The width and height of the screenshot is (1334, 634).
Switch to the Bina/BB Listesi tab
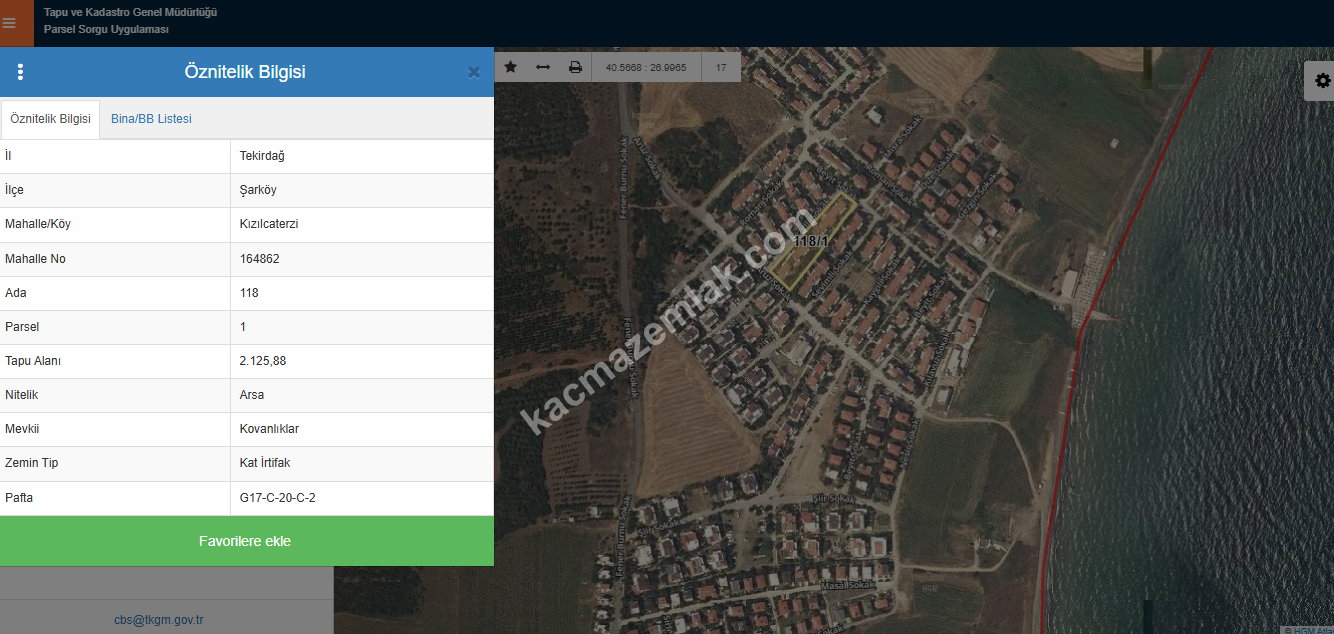[151, 119]
